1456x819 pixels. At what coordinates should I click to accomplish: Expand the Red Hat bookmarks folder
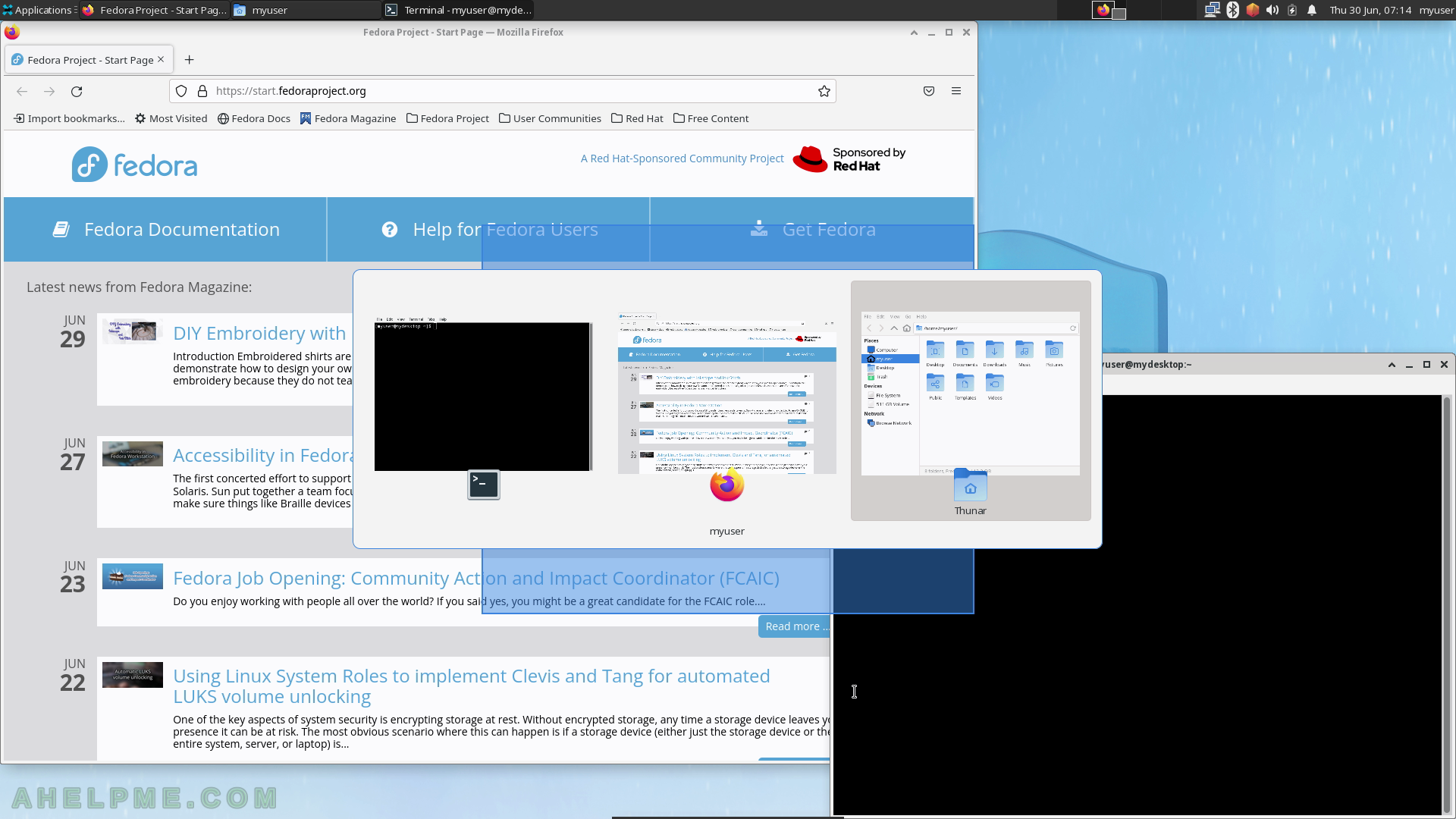coord(637,118)
